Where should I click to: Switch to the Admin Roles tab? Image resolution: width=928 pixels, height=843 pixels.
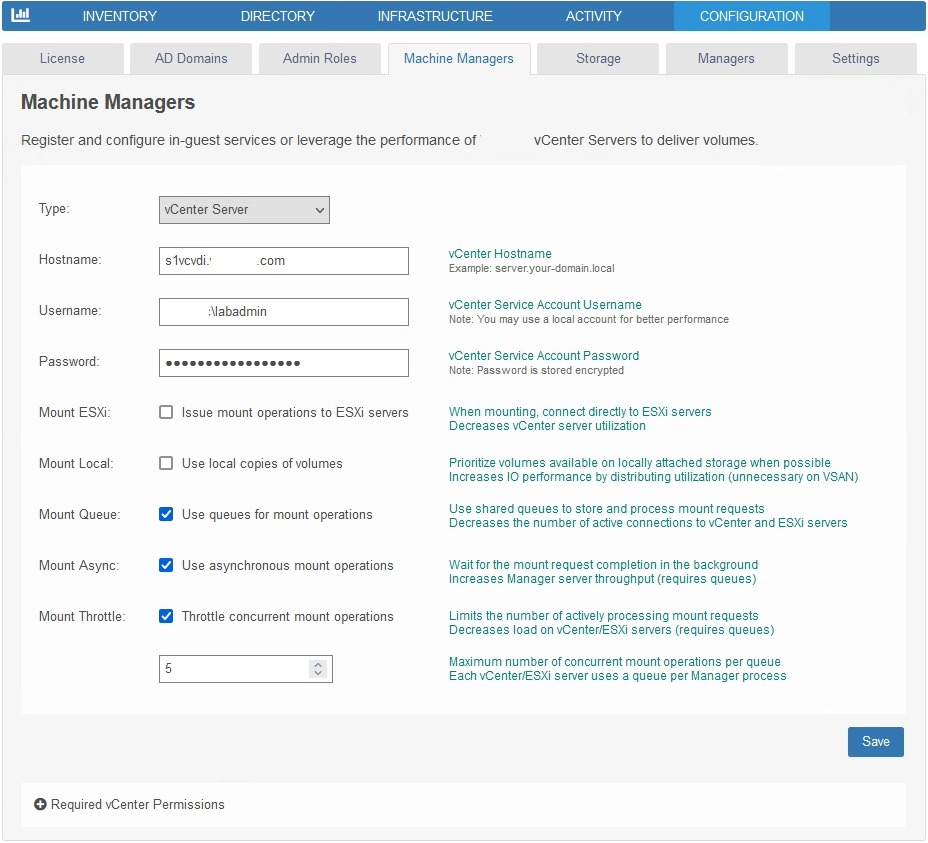coord(319,59)
